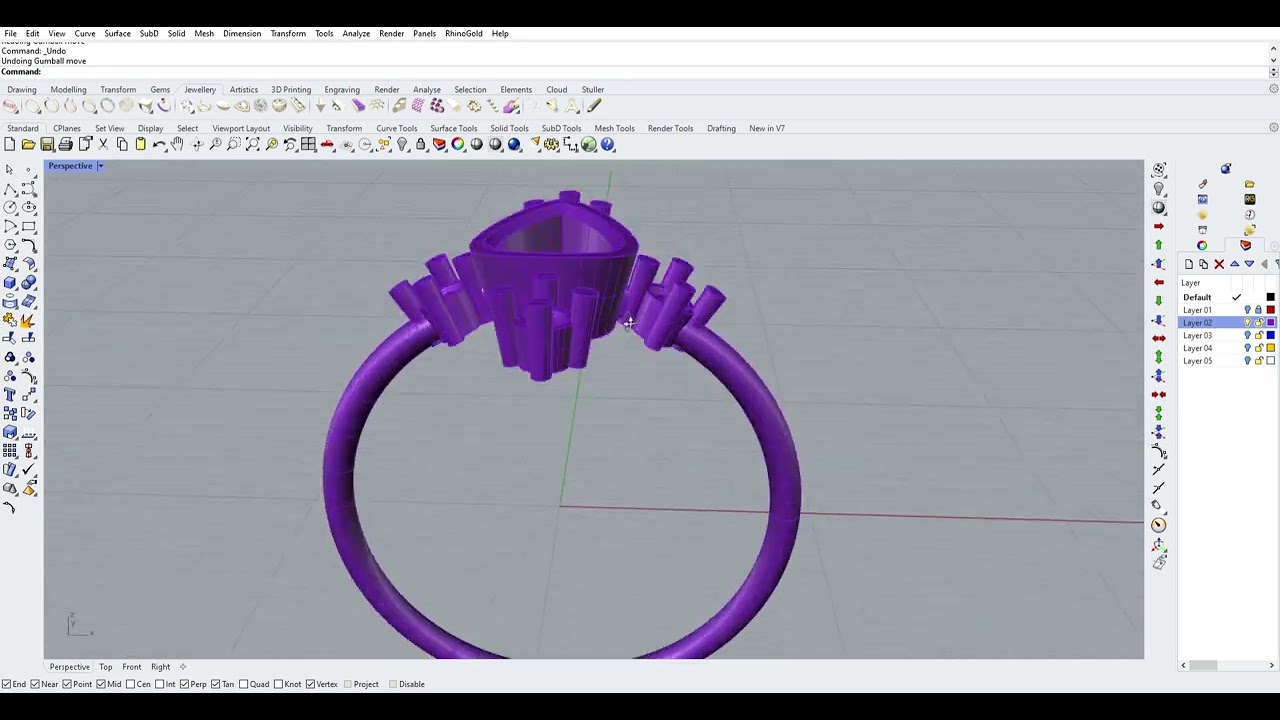
Task: Click Layer 04 yellow color swatch
Action: 1271,349
